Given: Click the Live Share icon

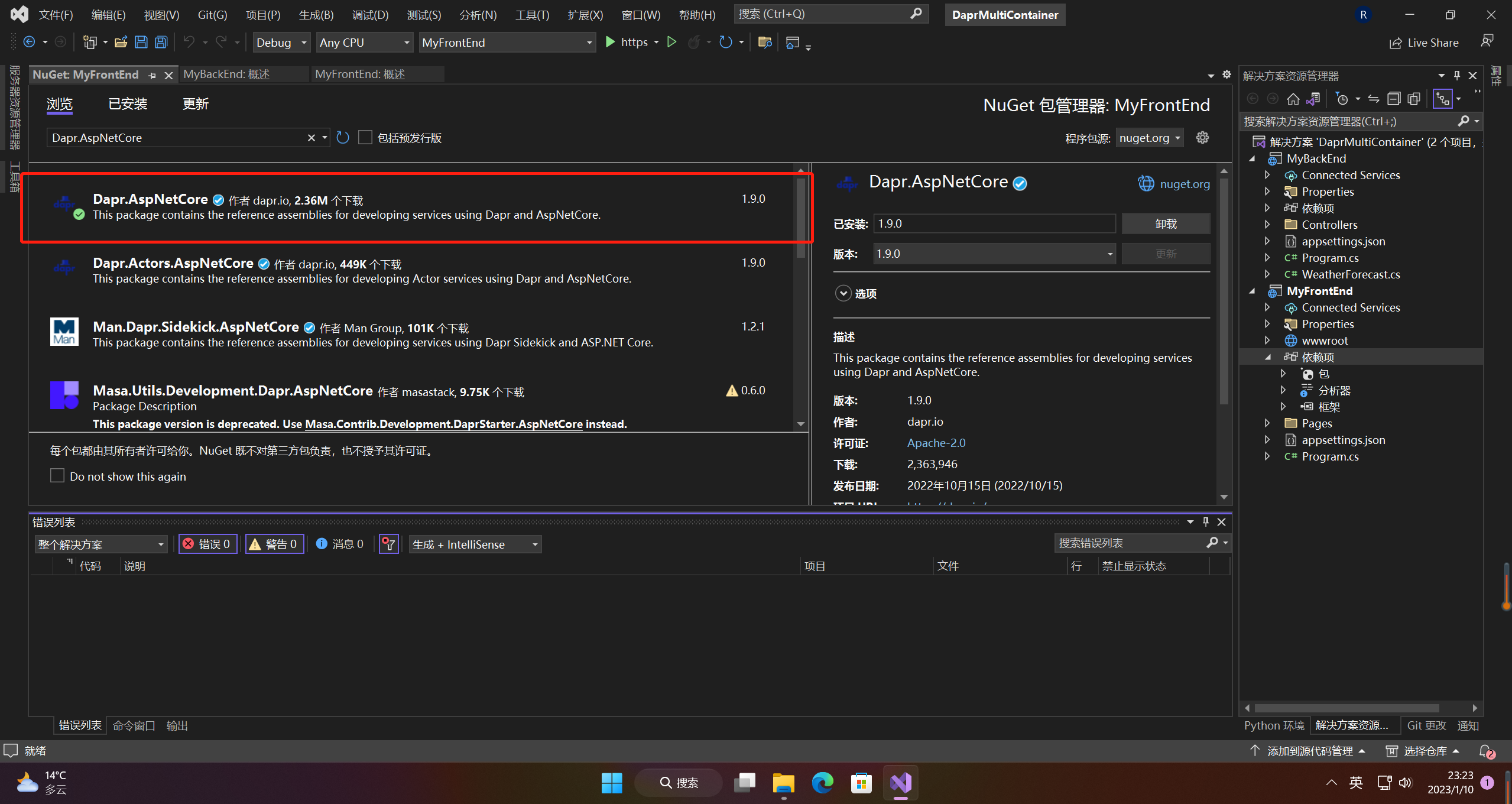Looking at the screenshot, I should tap(1396, 43).
